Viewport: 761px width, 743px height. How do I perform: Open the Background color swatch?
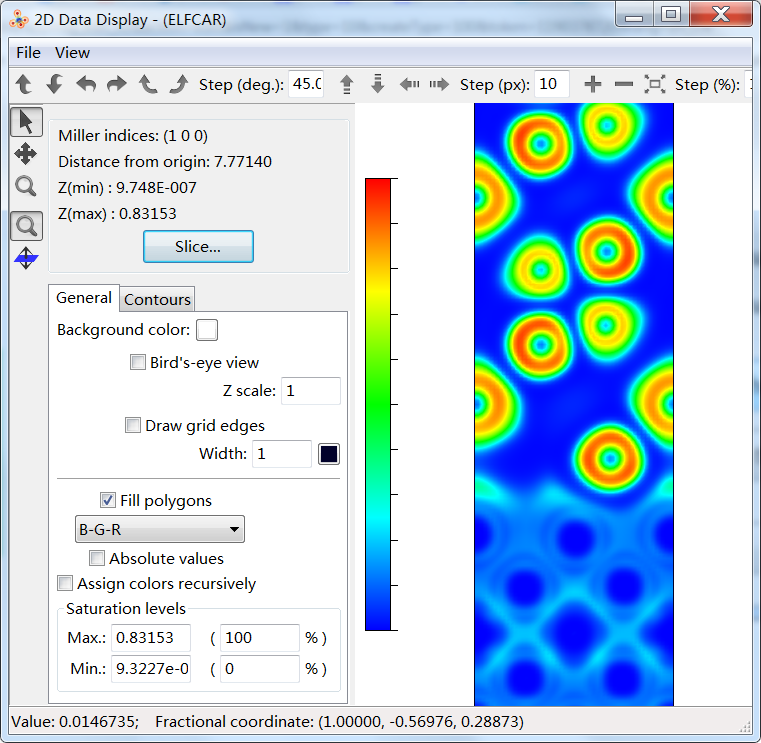(207, 330)
